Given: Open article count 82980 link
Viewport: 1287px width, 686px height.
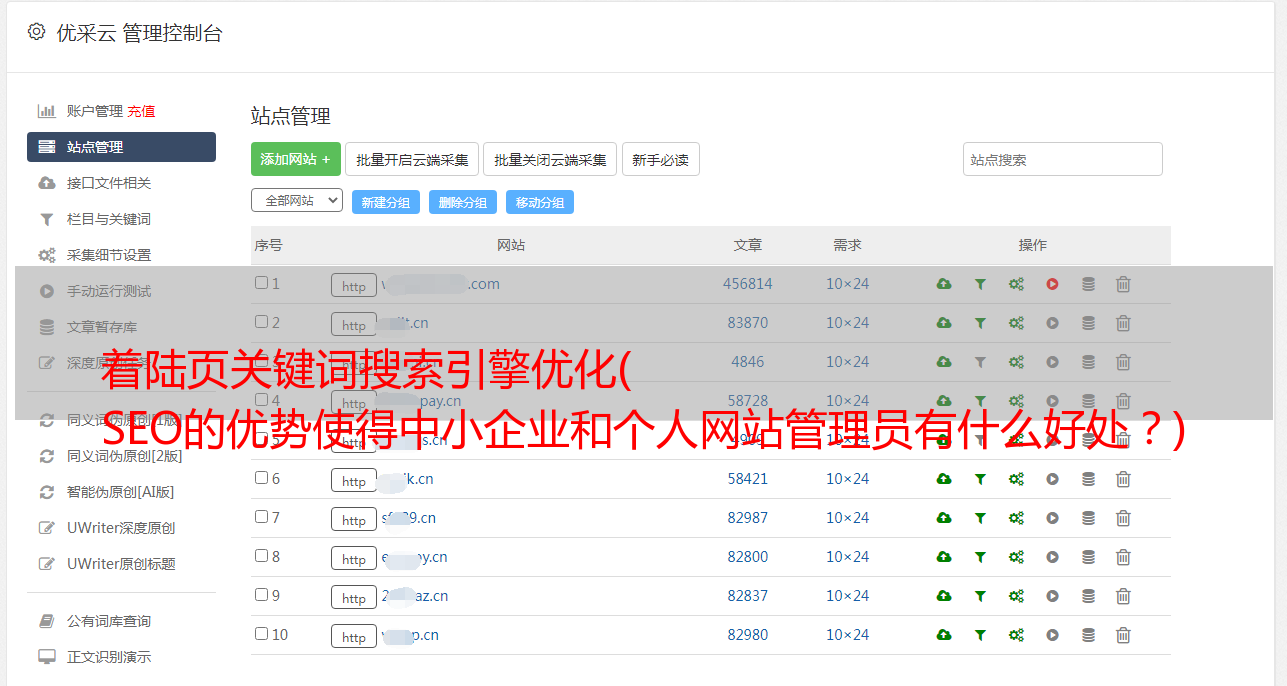Looking at the screenshot, I should click(748, 635).
